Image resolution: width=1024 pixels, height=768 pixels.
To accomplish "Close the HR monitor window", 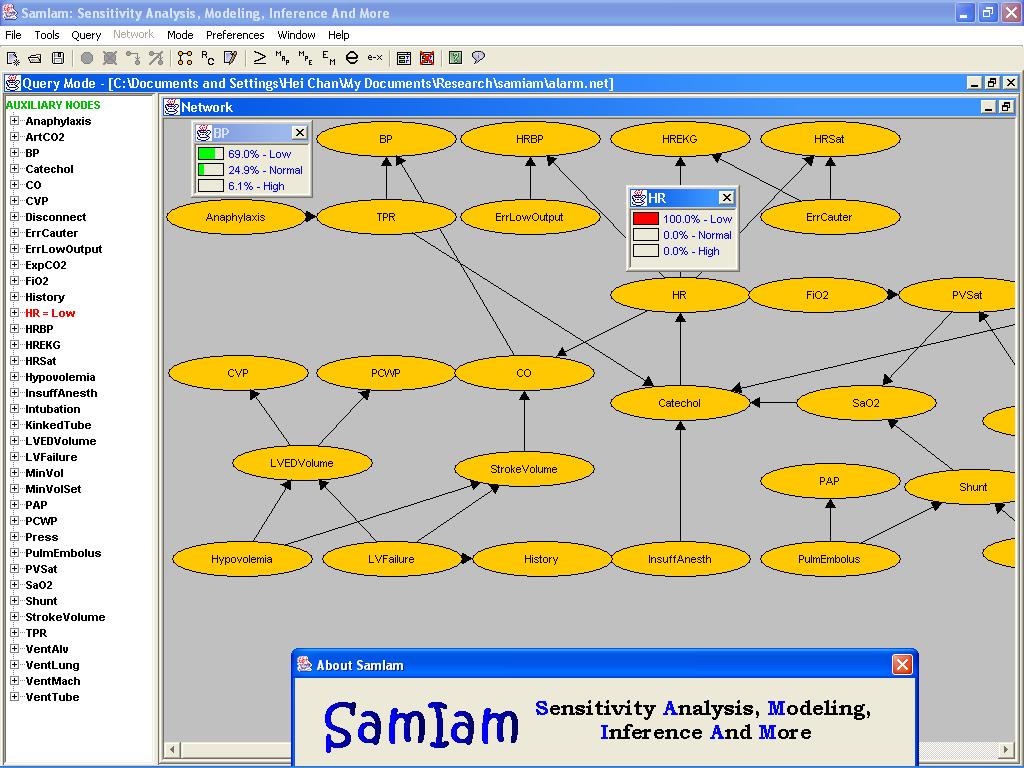I will point(726,197).
